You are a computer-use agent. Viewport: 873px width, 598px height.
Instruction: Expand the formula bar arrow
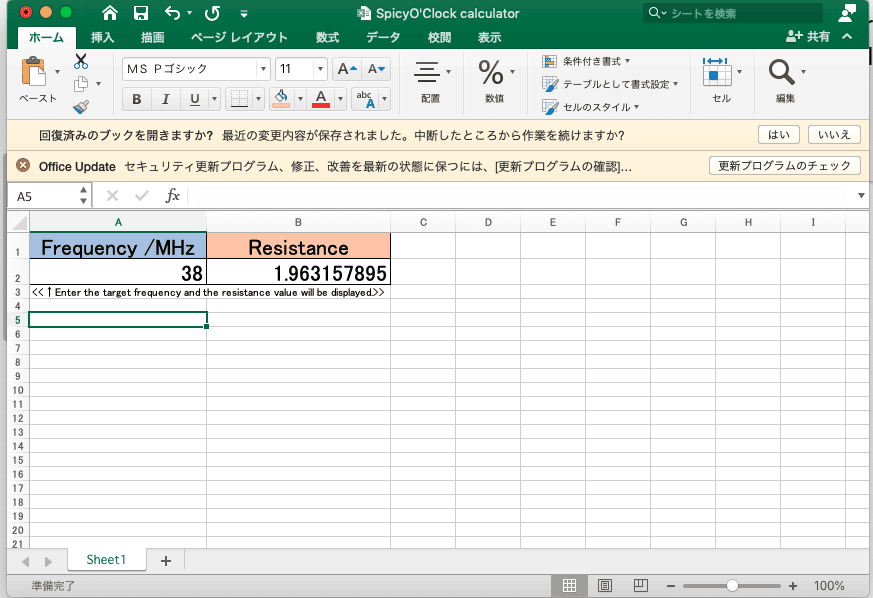(861, 195)
